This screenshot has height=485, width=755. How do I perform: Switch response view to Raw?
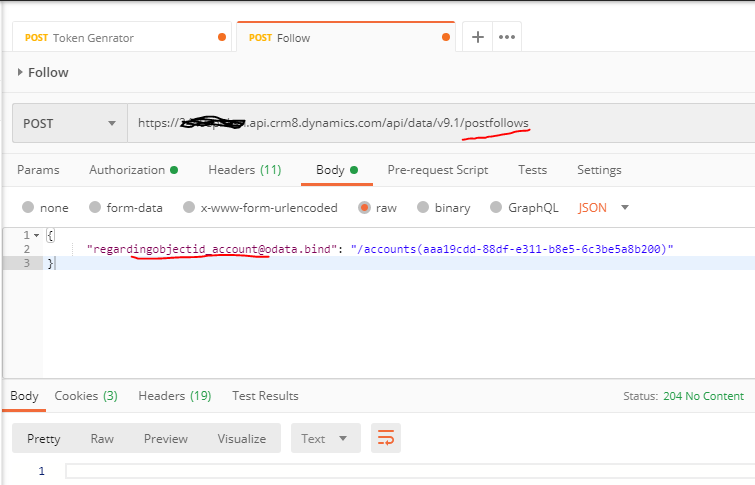tap(102, 439)
